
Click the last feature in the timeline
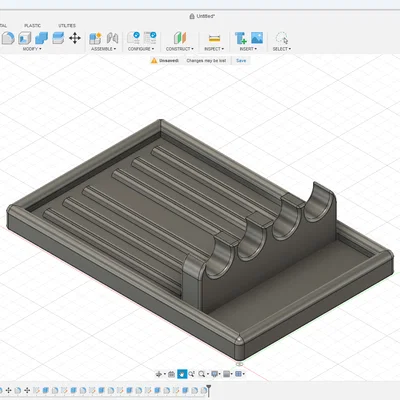pyautogui.click(x=203, y=390)
